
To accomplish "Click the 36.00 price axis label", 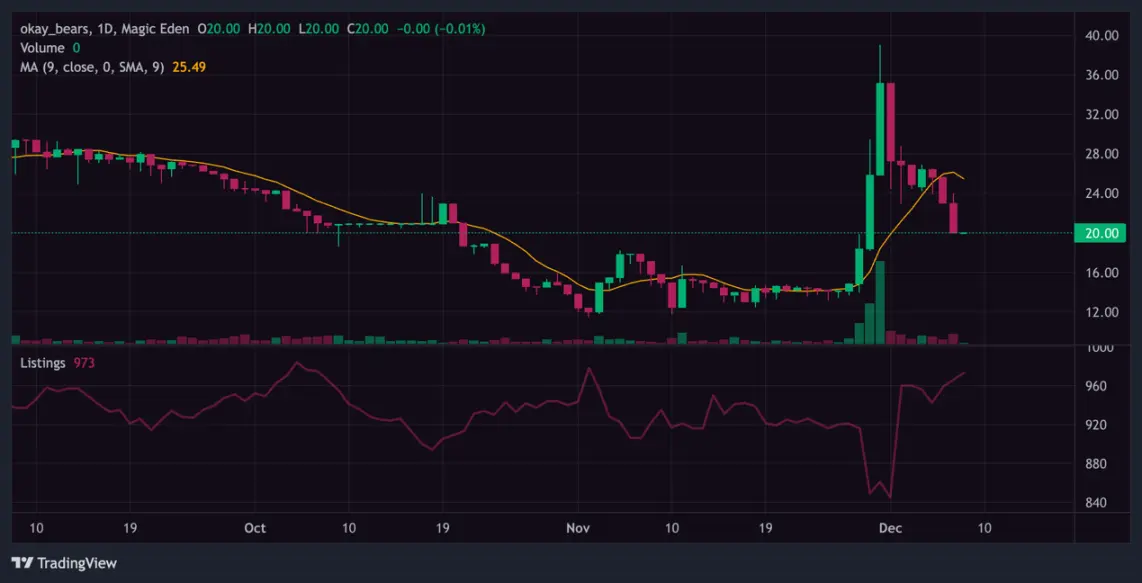I will tap(1100, 75).
